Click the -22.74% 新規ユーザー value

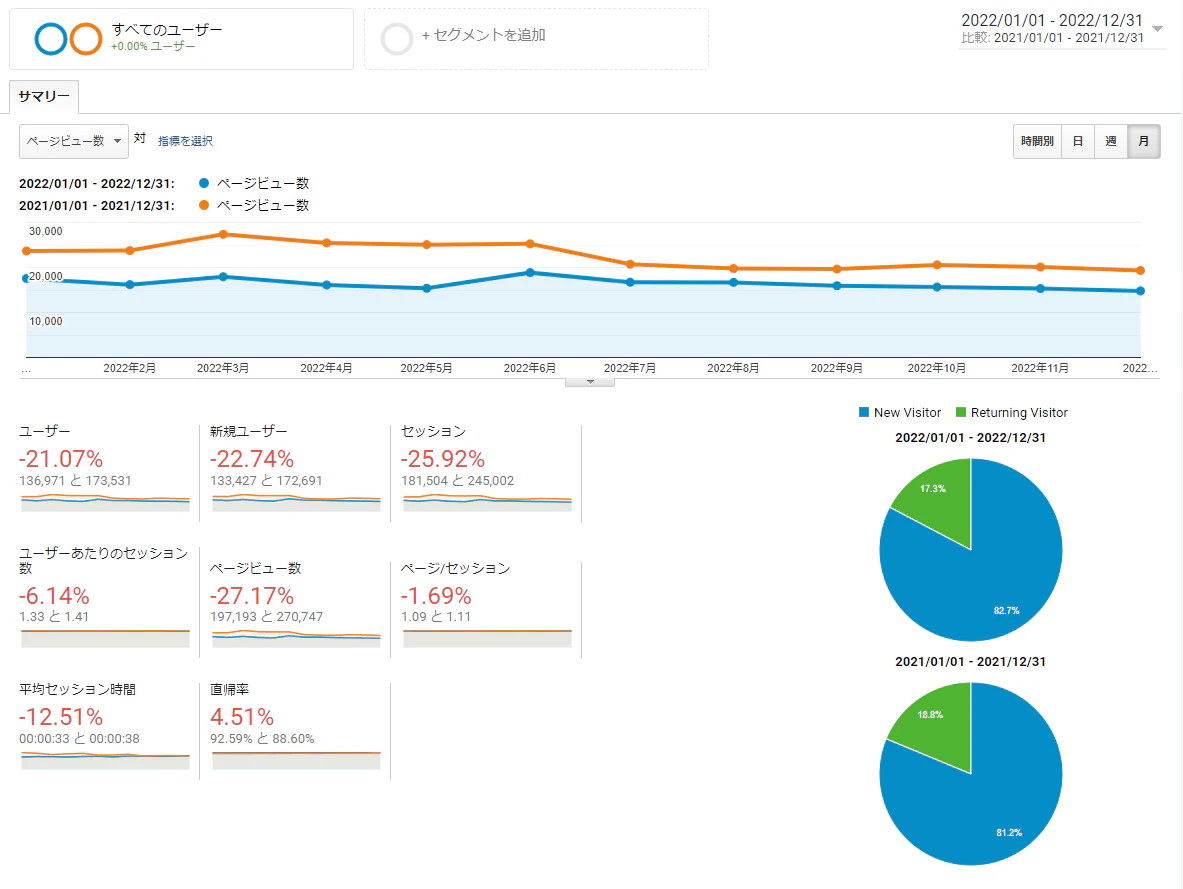252,458
